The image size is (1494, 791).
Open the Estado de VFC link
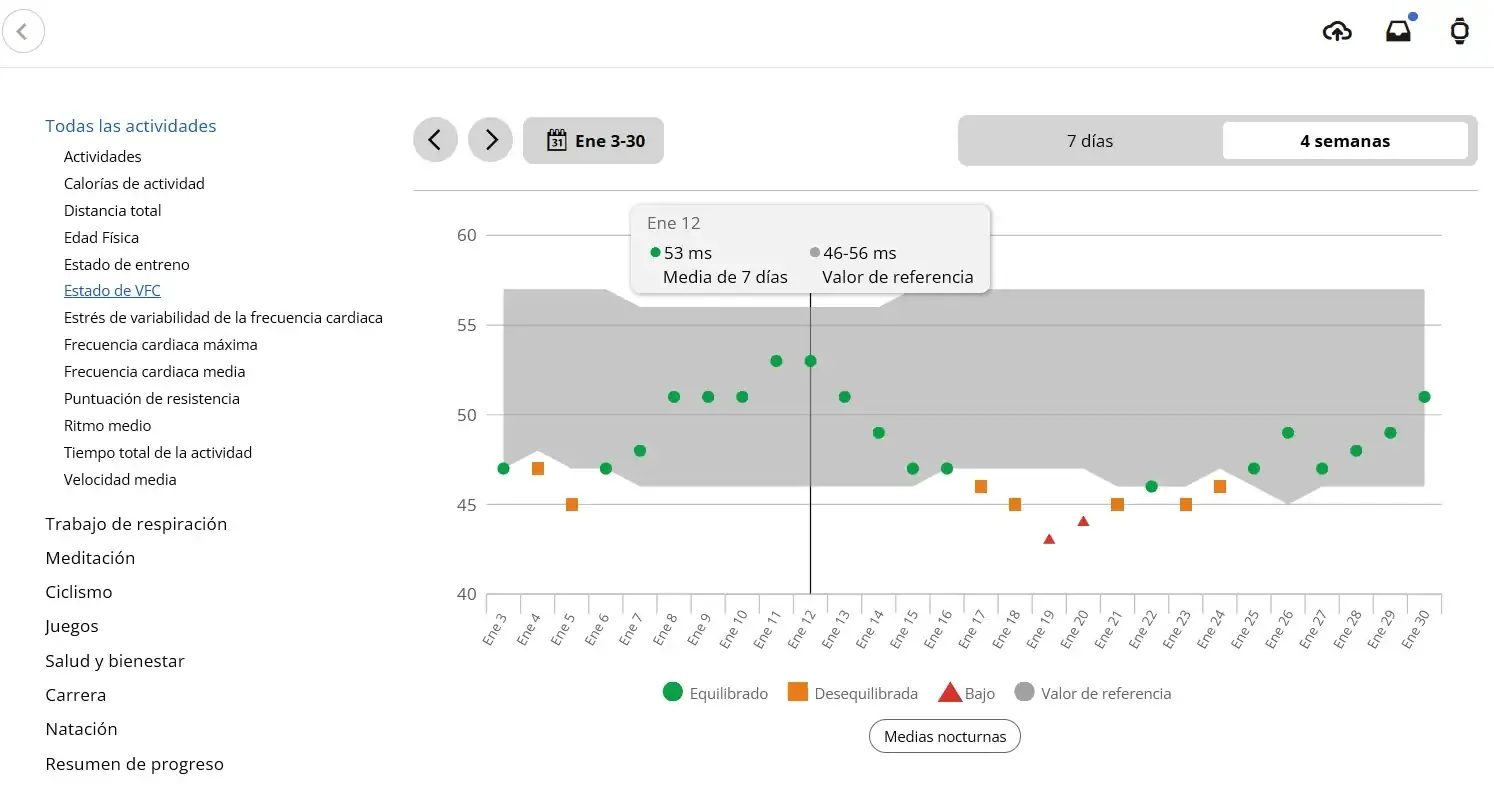112,291
